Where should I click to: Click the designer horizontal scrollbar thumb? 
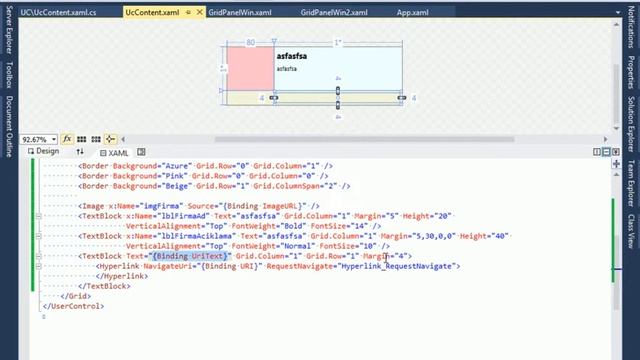[x=364, y=139]
